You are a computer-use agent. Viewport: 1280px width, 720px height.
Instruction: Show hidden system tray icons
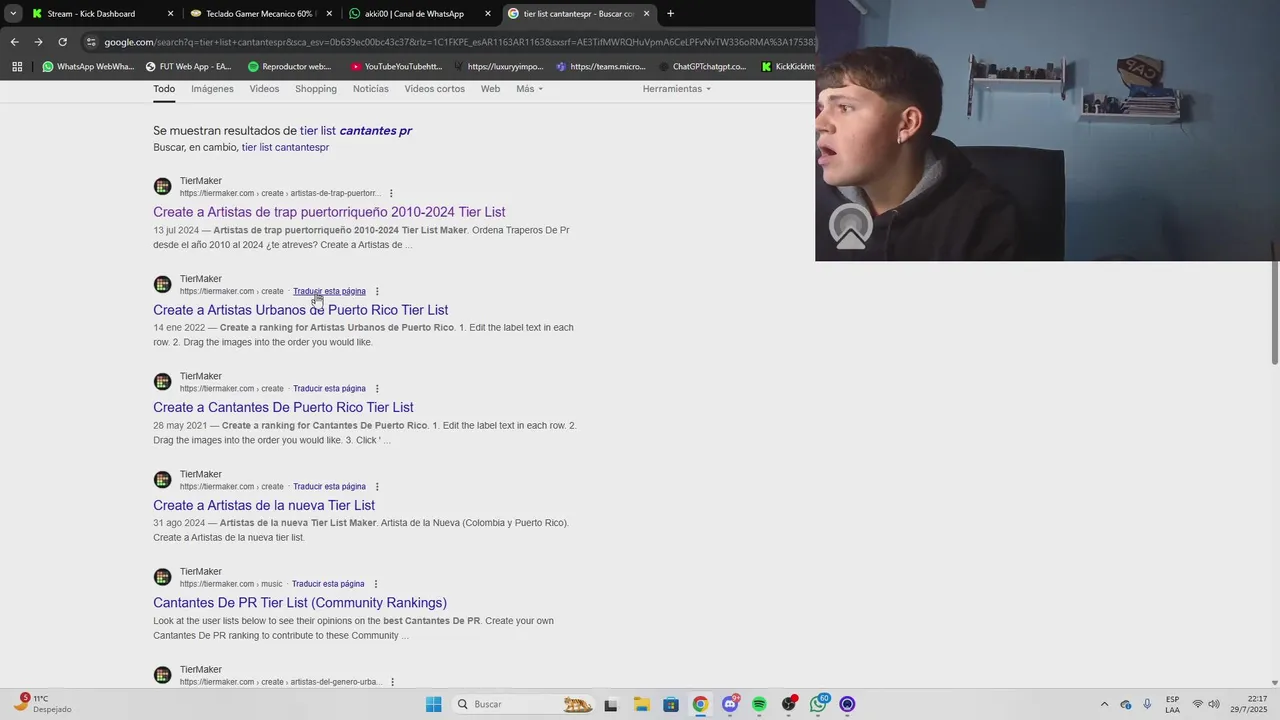pos(1104,704)
